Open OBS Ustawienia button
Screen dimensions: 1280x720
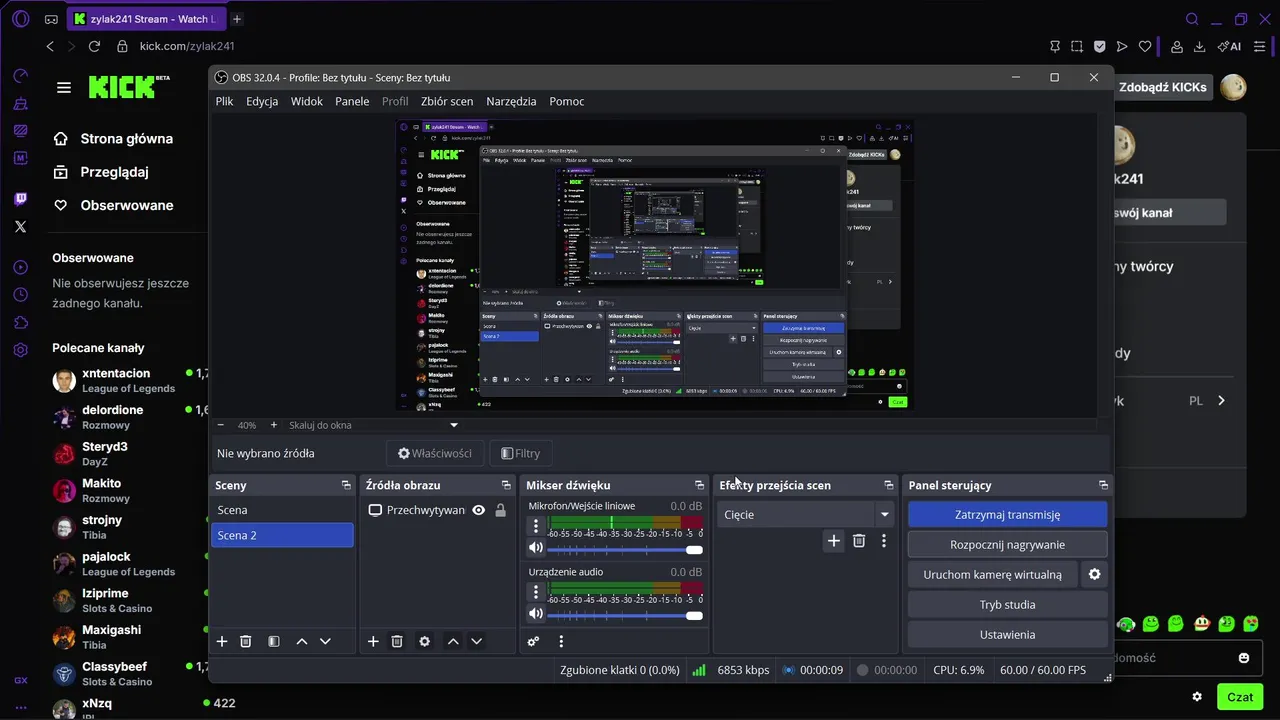pos(1007,635)
